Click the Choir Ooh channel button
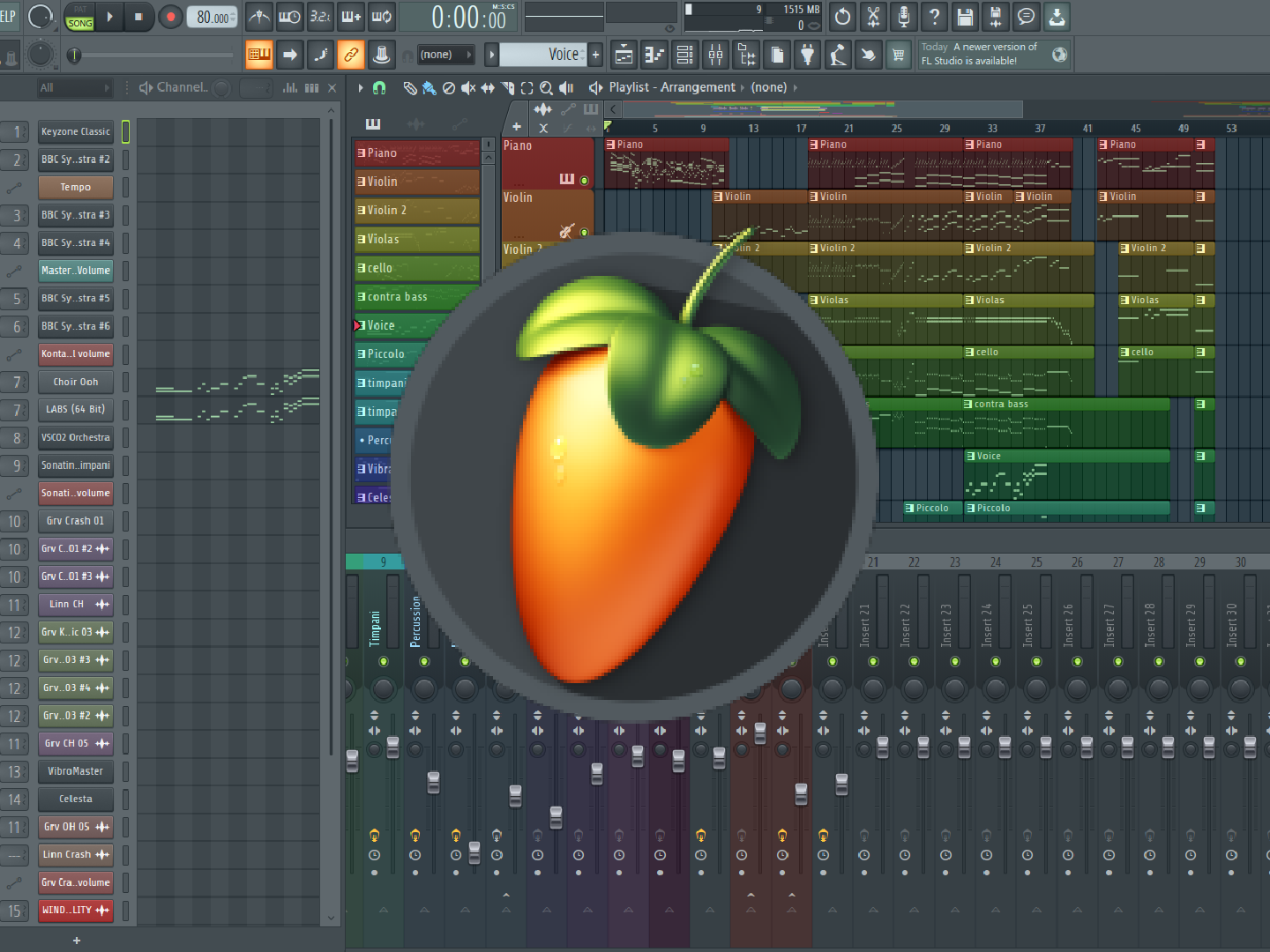Screen dimensions: 1270x952 pyautogui.click(x=76, y=382)
